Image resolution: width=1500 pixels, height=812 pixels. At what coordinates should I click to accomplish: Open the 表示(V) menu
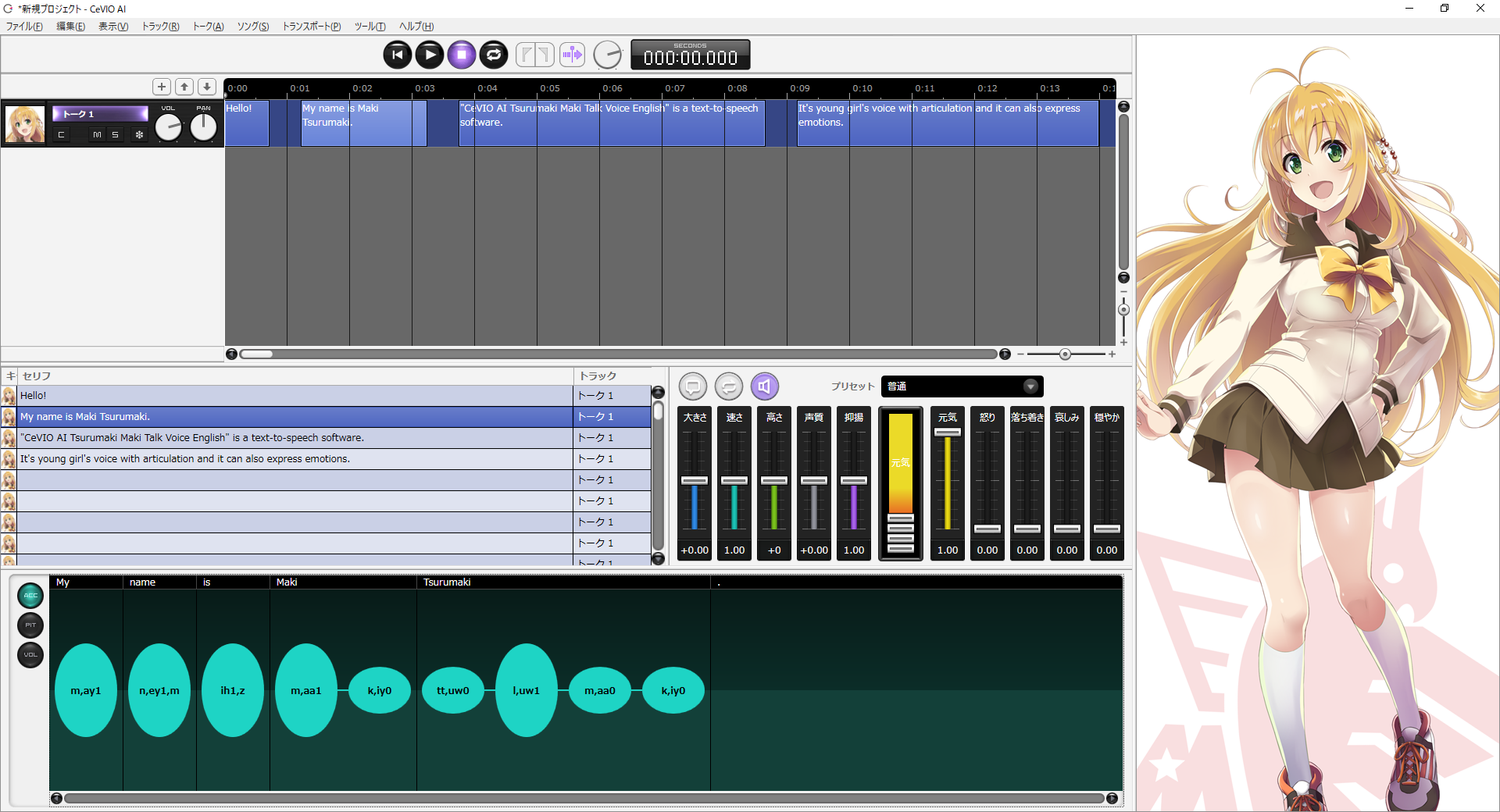coord(113,27)
